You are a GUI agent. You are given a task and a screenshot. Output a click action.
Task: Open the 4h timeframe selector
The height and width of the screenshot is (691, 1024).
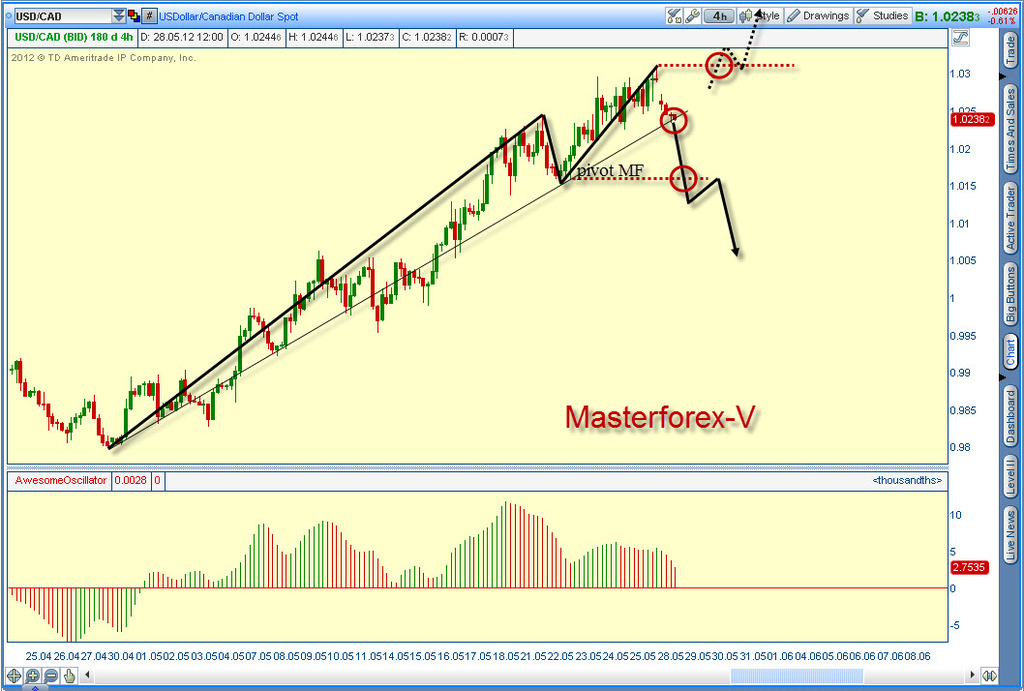click(x=719, y=16)
